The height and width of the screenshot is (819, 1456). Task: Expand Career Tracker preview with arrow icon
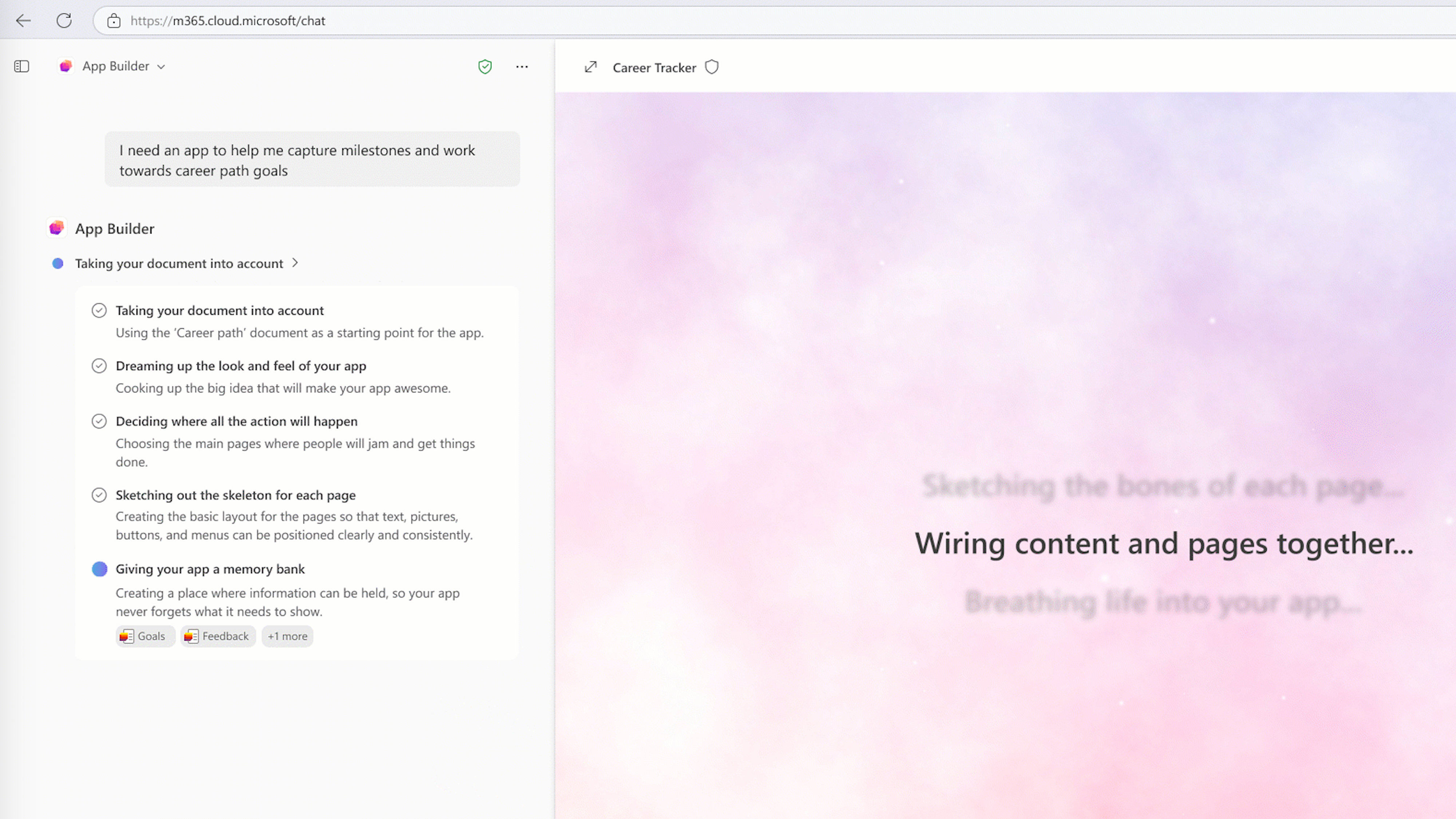coord(590,67)
